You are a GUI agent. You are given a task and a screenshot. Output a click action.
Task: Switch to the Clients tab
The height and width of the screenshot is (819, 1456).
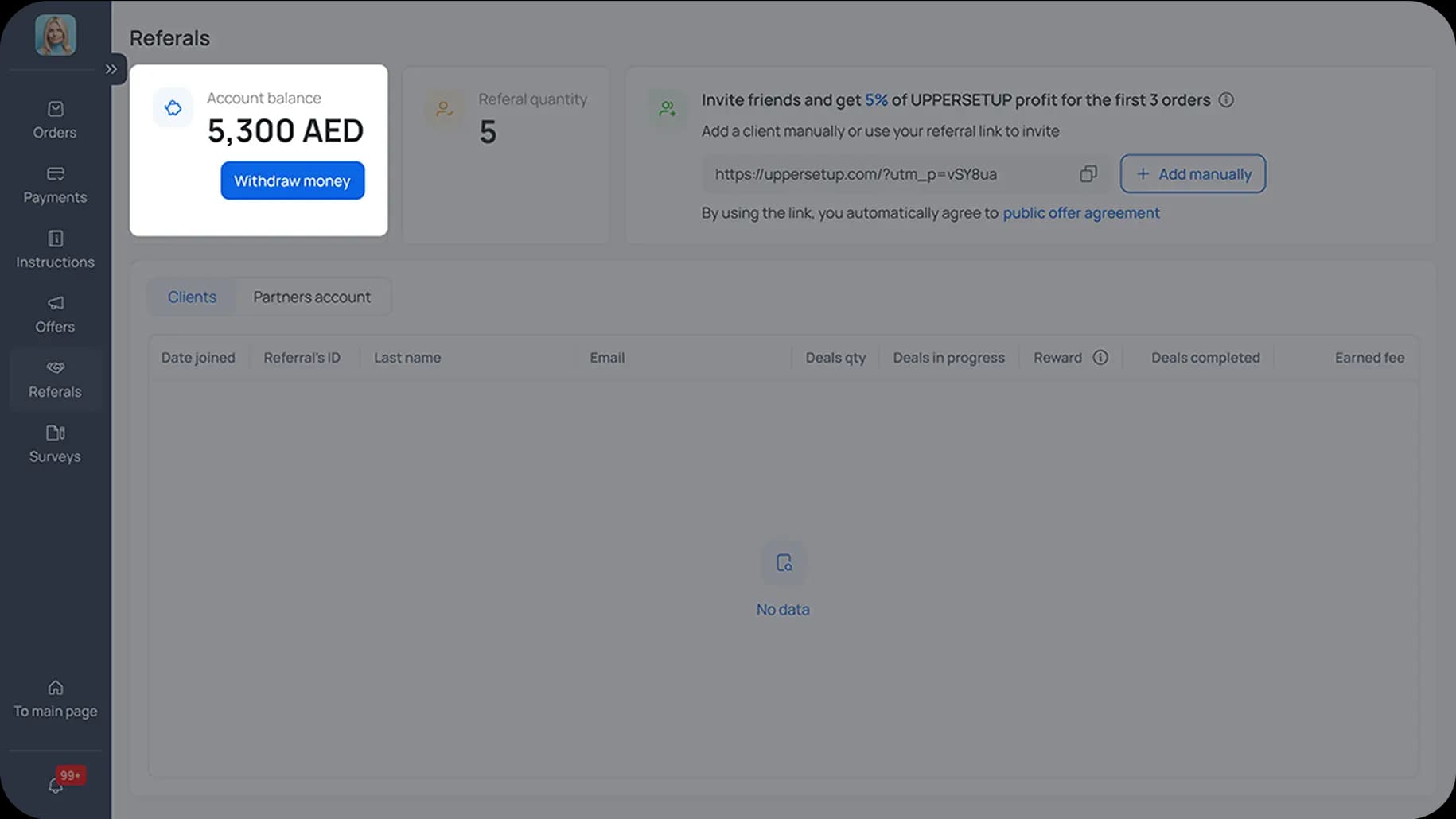pos(192,297)
